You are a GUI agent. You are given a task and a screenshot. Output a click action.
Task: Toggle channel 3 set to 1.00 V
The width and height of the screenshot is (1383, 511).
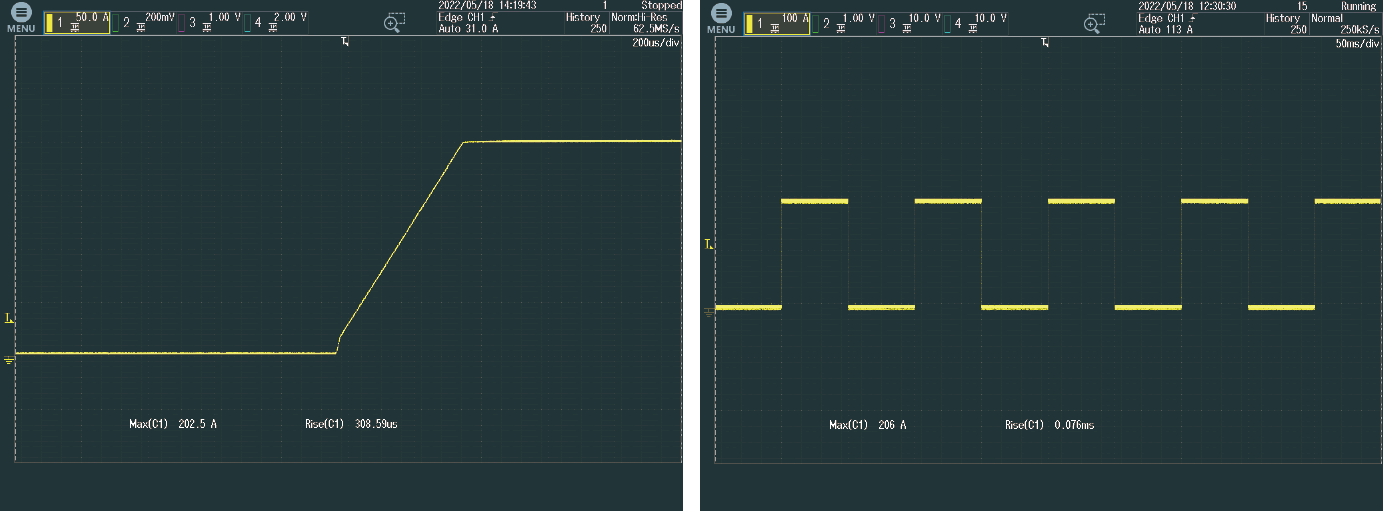(x=210, y=22)
